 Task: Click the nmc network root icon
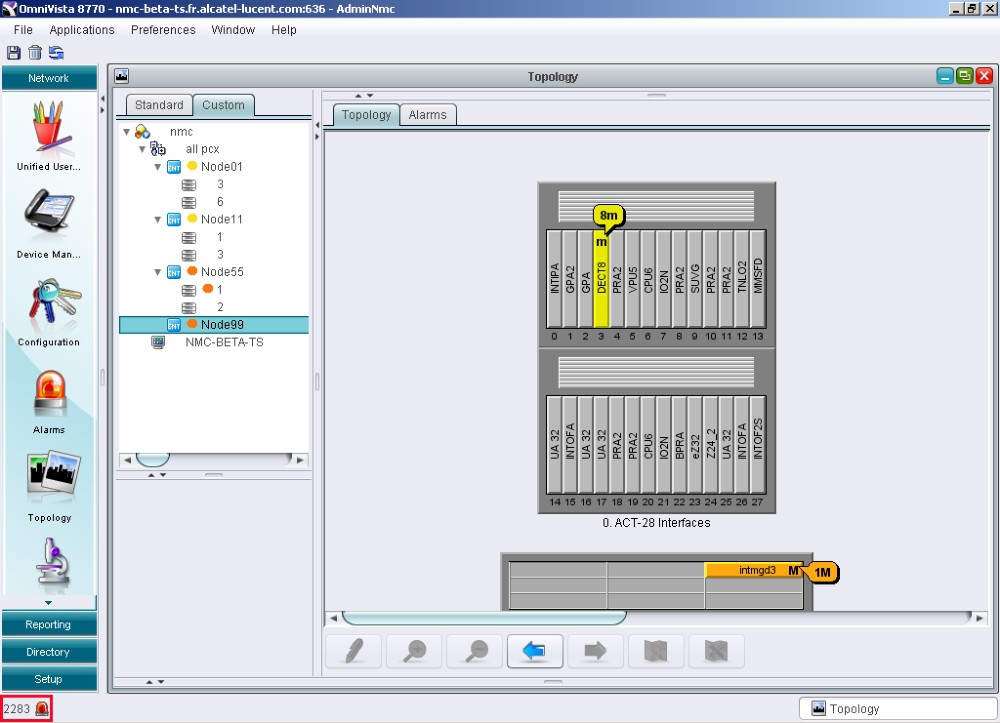[x=142, y=132]
